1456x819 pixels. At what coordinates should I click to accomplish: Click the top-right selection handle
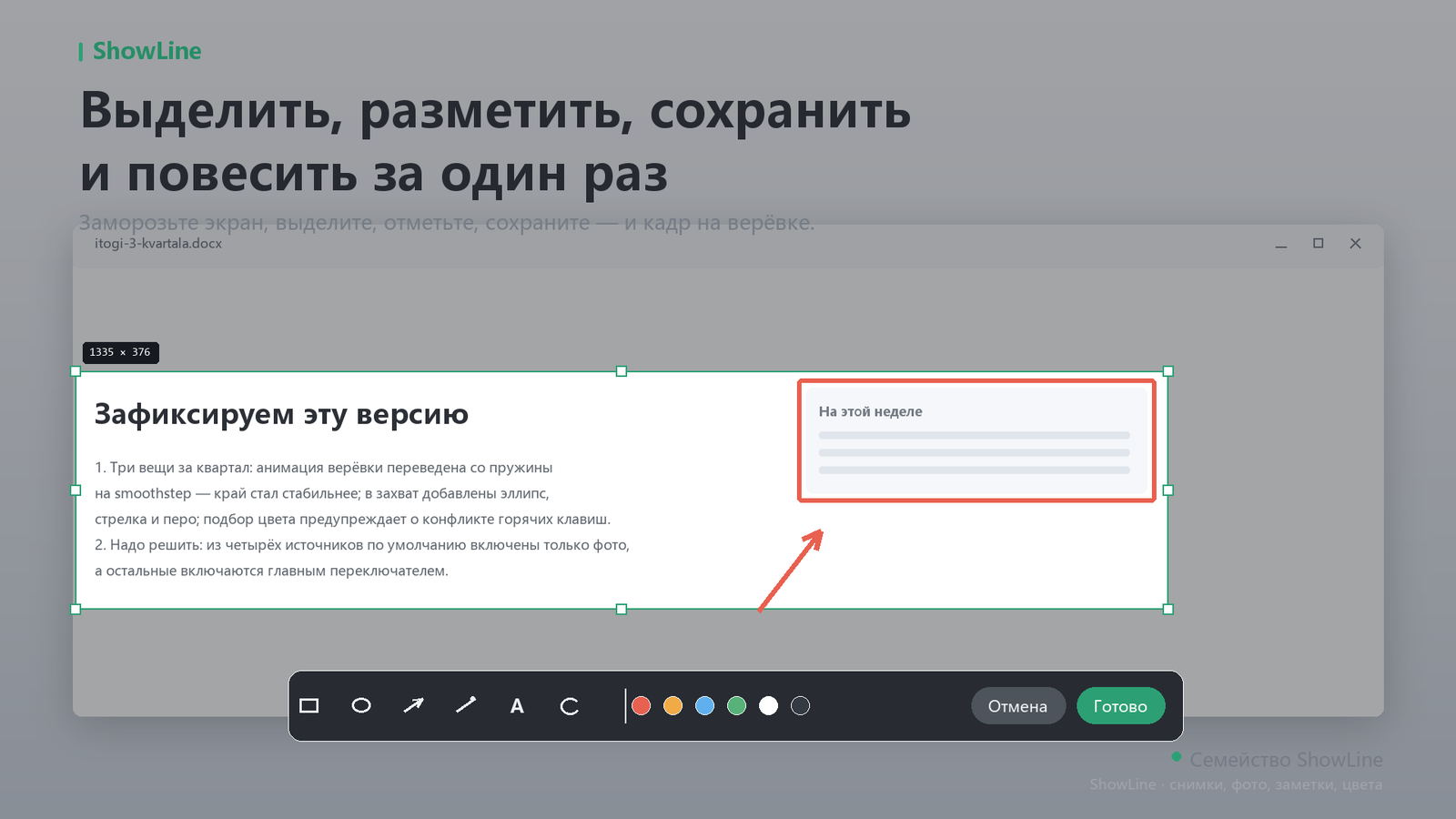(x=1168, y=371)
